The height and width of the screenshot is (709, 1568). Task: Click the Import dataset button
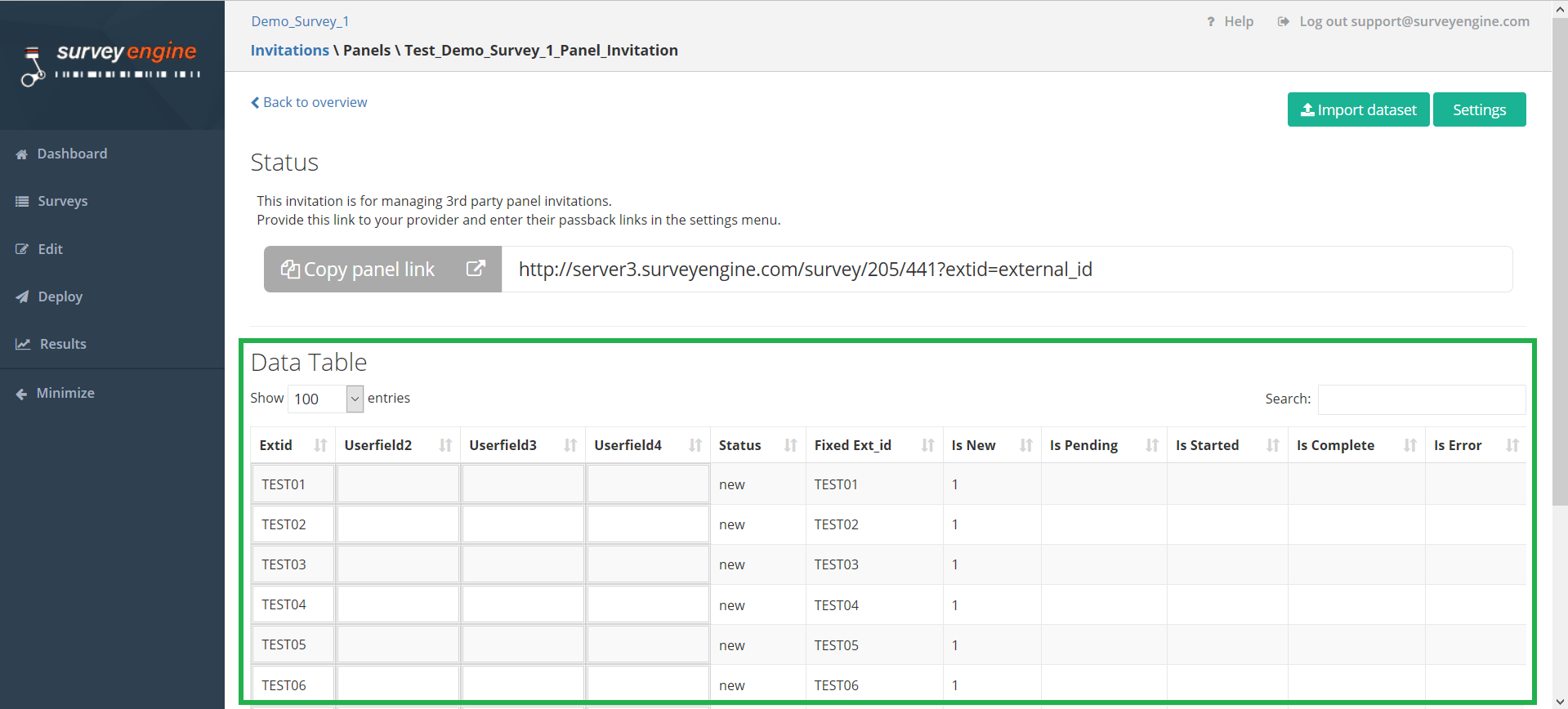1358,109
